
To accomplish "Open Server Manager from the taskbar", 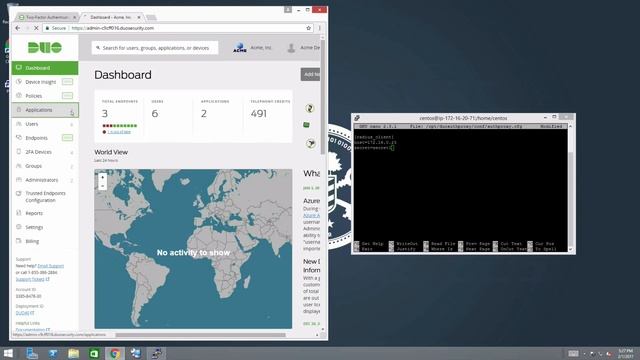I will tap(32, 353).
